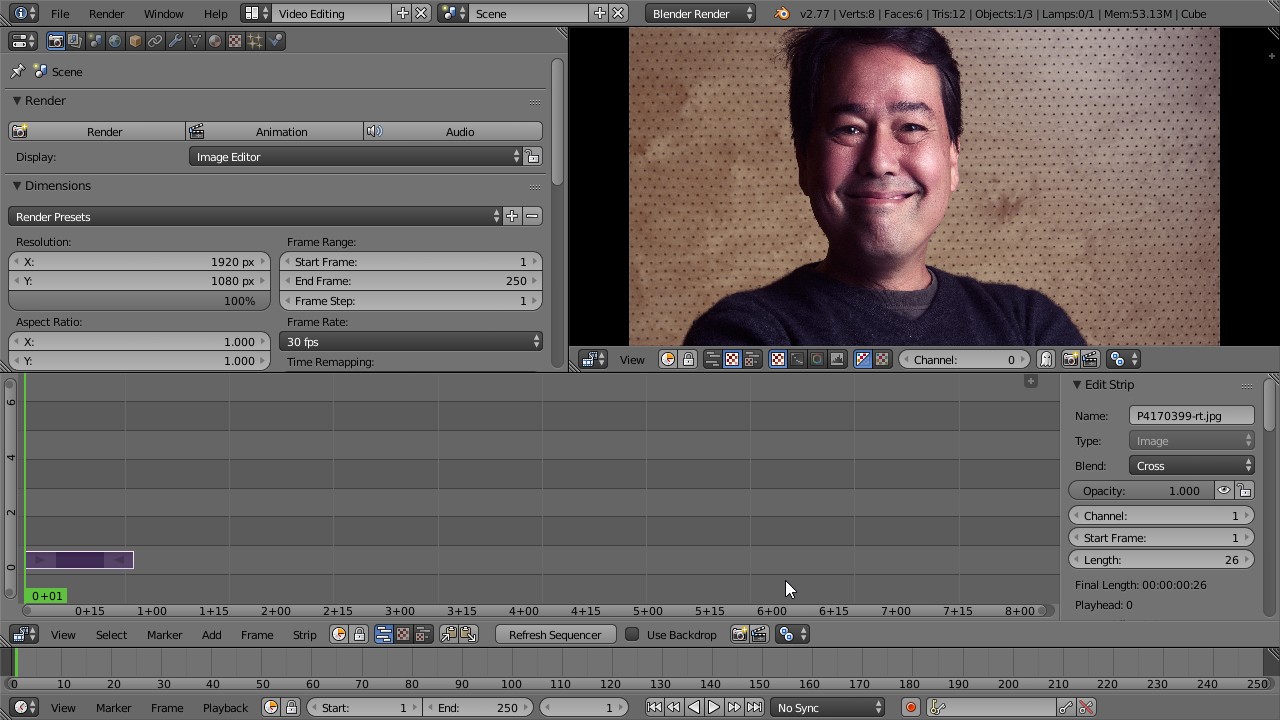
Task: Open the Strip menu in sequencer
Action: (304, 634)
